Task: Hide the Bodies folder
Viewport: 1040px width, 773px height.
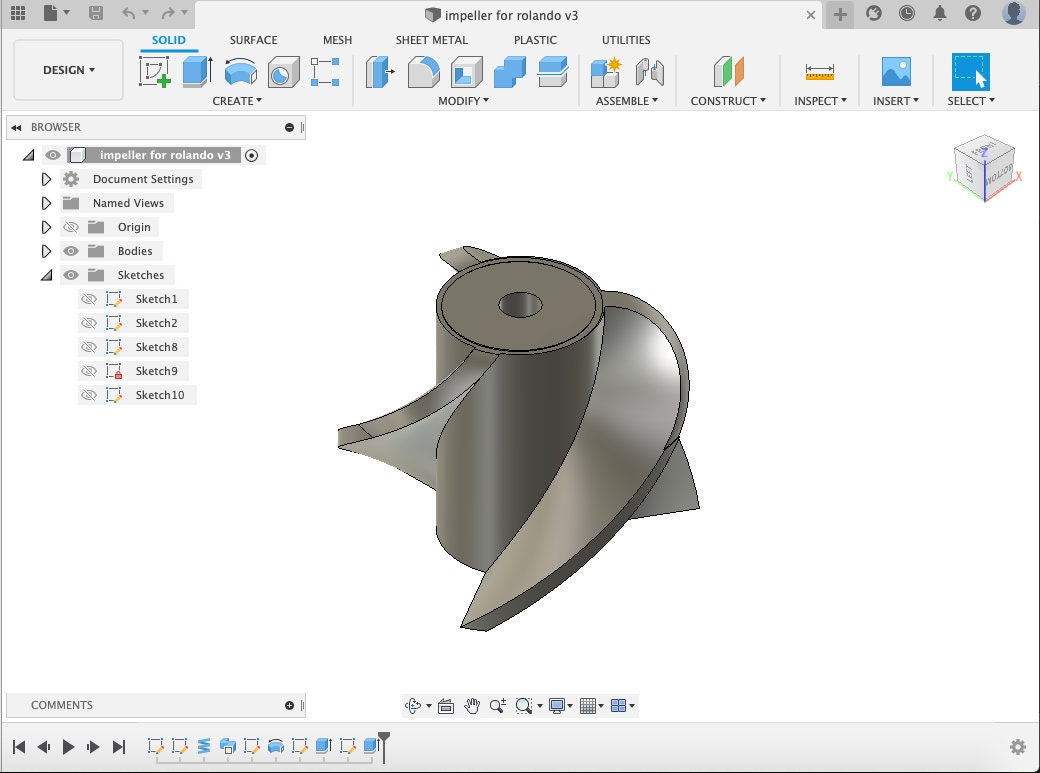Action: coord(70,251)
